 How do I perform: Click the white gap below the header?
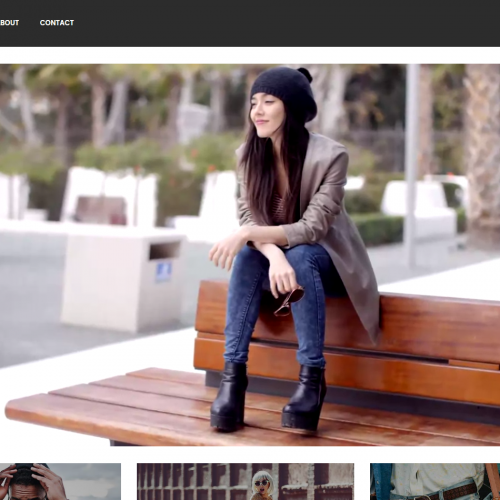[250, 55]
